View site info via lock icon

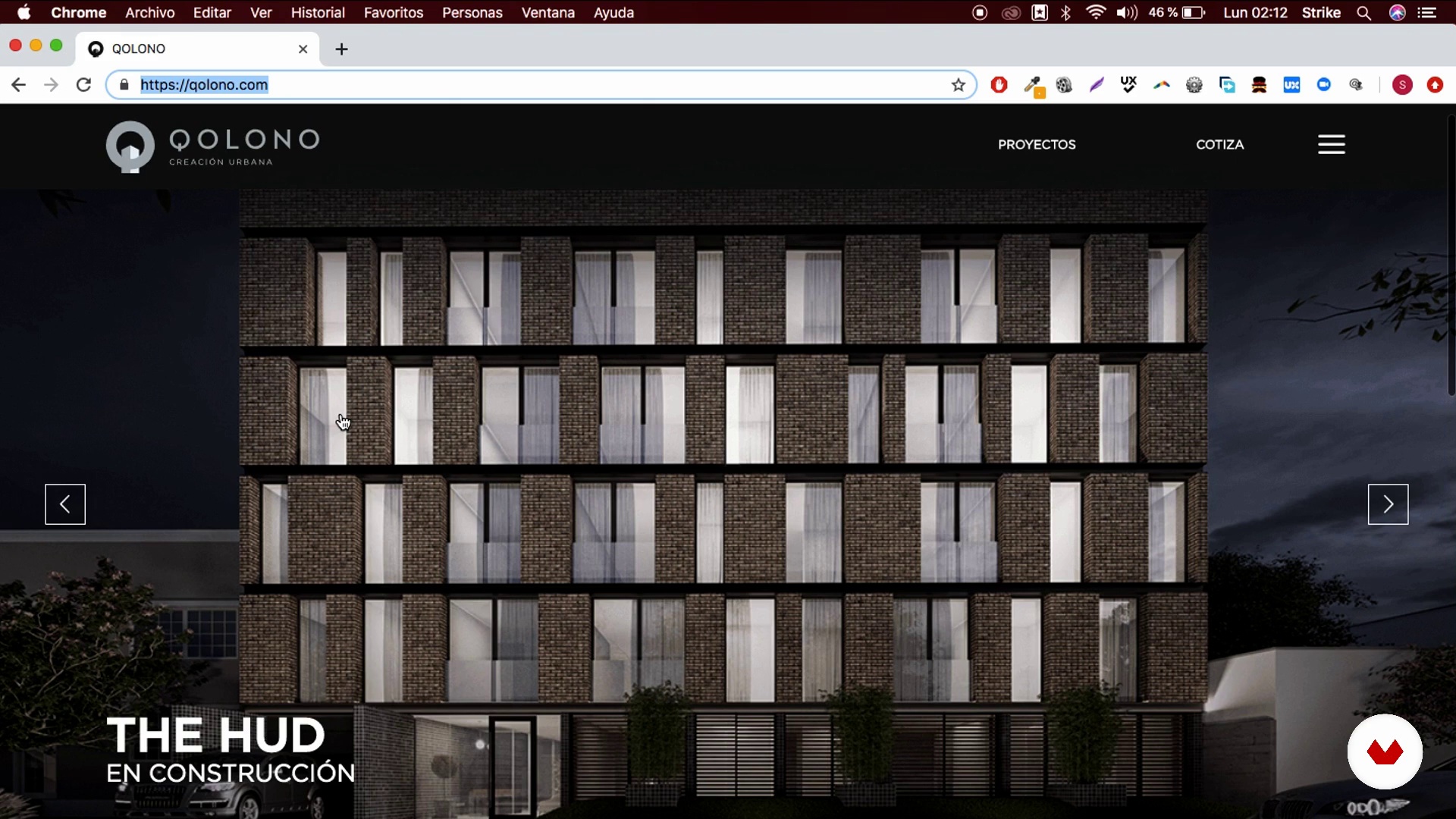(124, 85)
